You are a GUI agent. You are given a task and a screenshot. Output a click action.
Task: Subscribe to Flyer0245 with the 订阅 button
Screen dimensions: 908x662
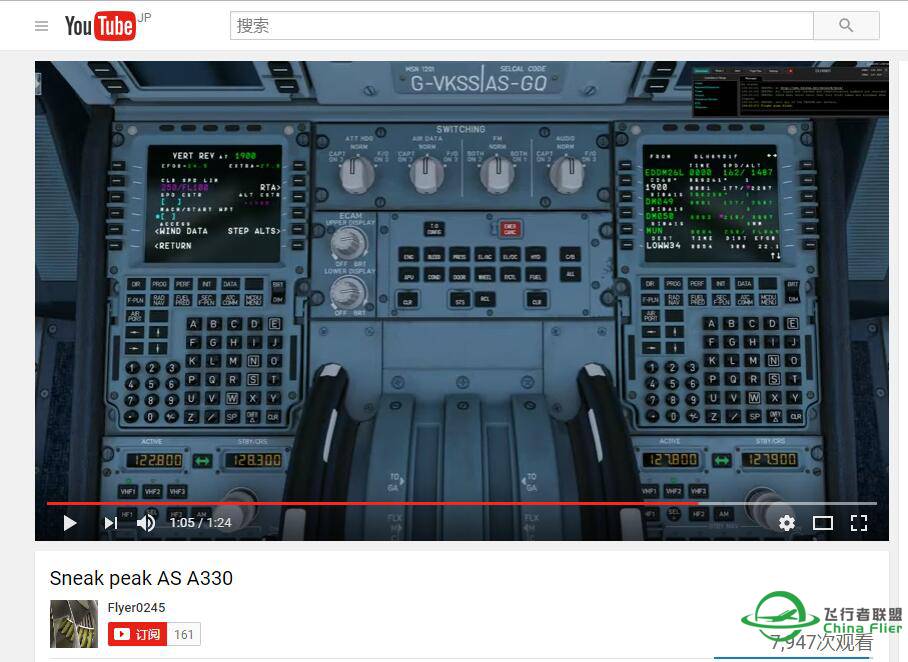[138, 634]
